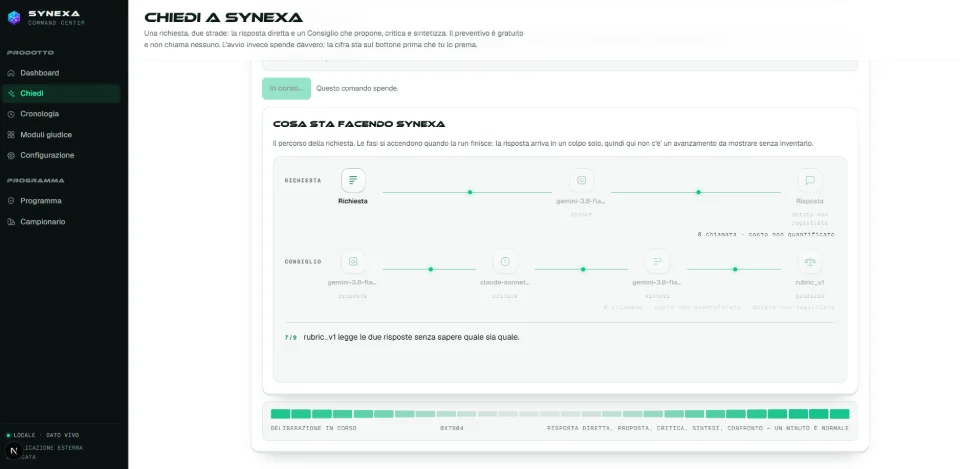Screen dimensions: 960x469
Task: Click the dot between critica and sintesi
Action: [583, 269]
